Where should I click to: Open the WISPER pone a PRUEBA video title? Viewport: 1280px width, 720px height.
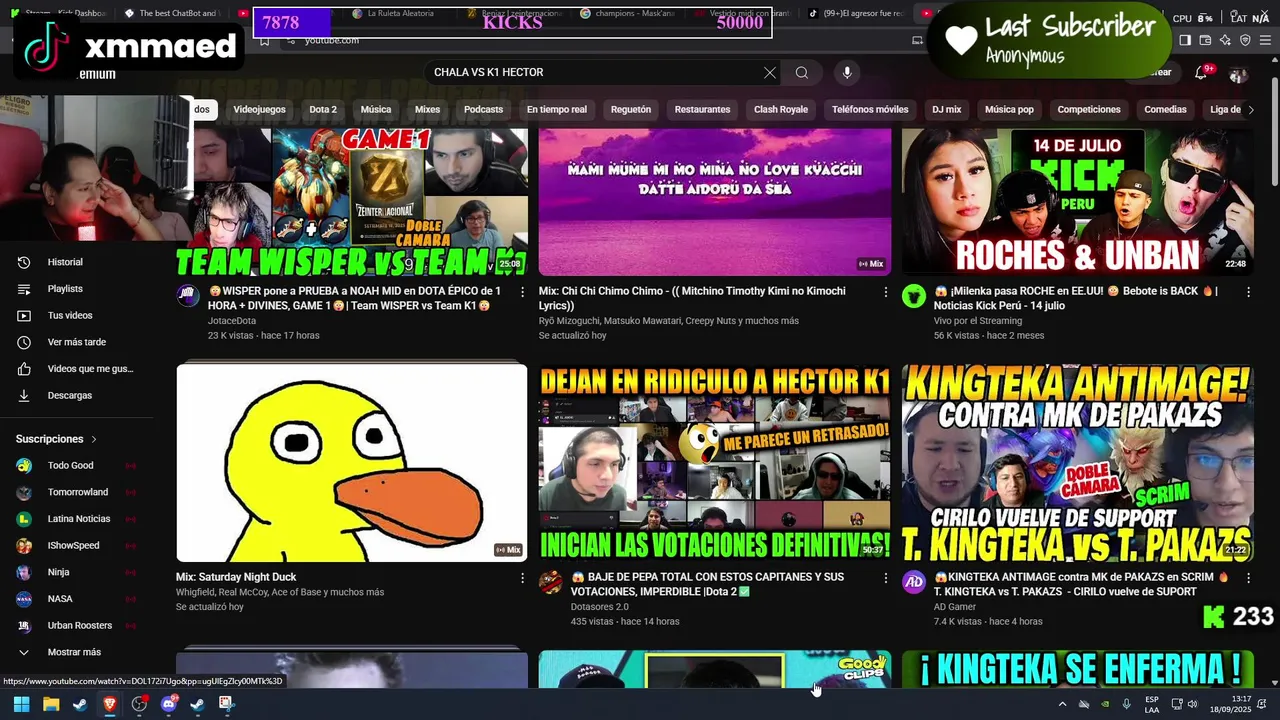coord(354,298)
